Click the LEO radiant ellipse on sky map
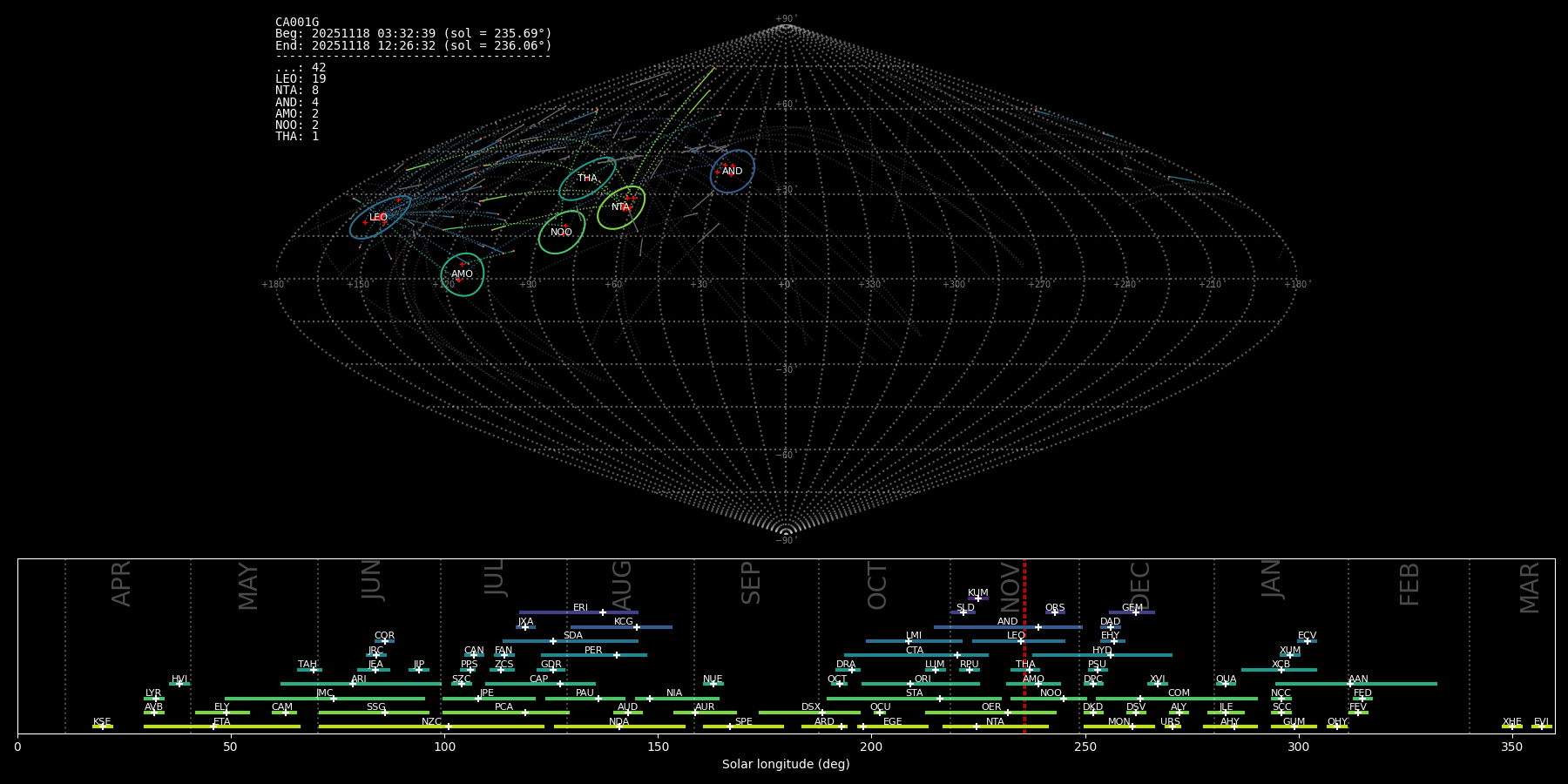1568x784 pixels. coord(380,217)
